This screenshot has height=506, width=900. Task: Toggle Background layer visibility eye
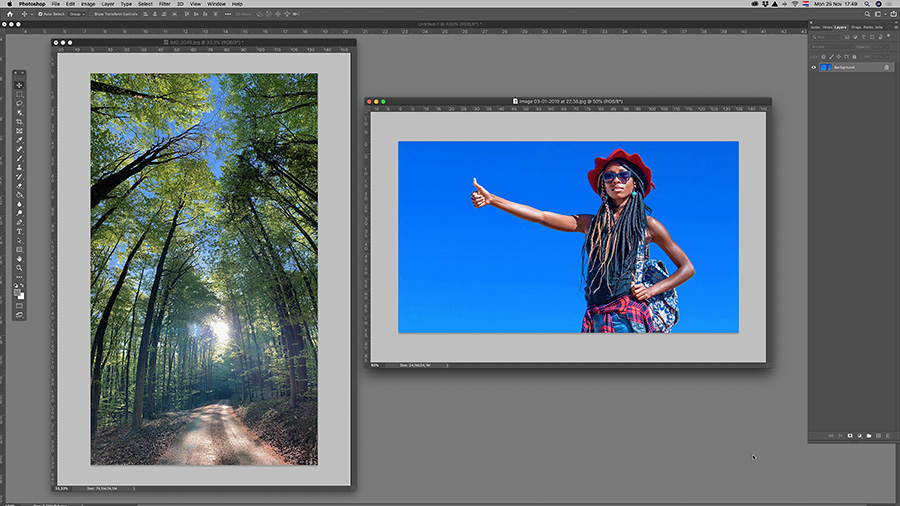(813, 67)
